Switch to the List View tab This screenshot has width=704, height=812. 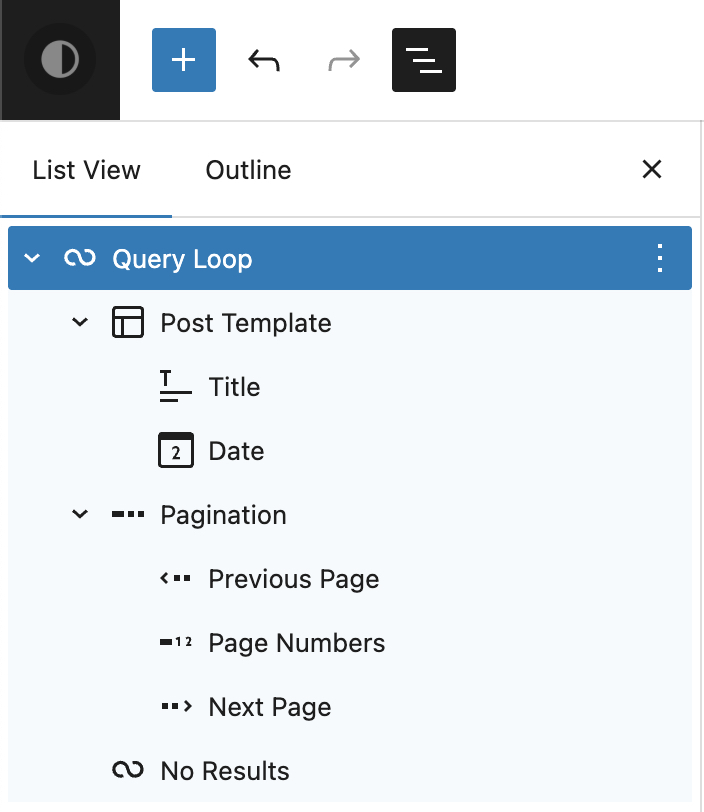tap(86, 170)
